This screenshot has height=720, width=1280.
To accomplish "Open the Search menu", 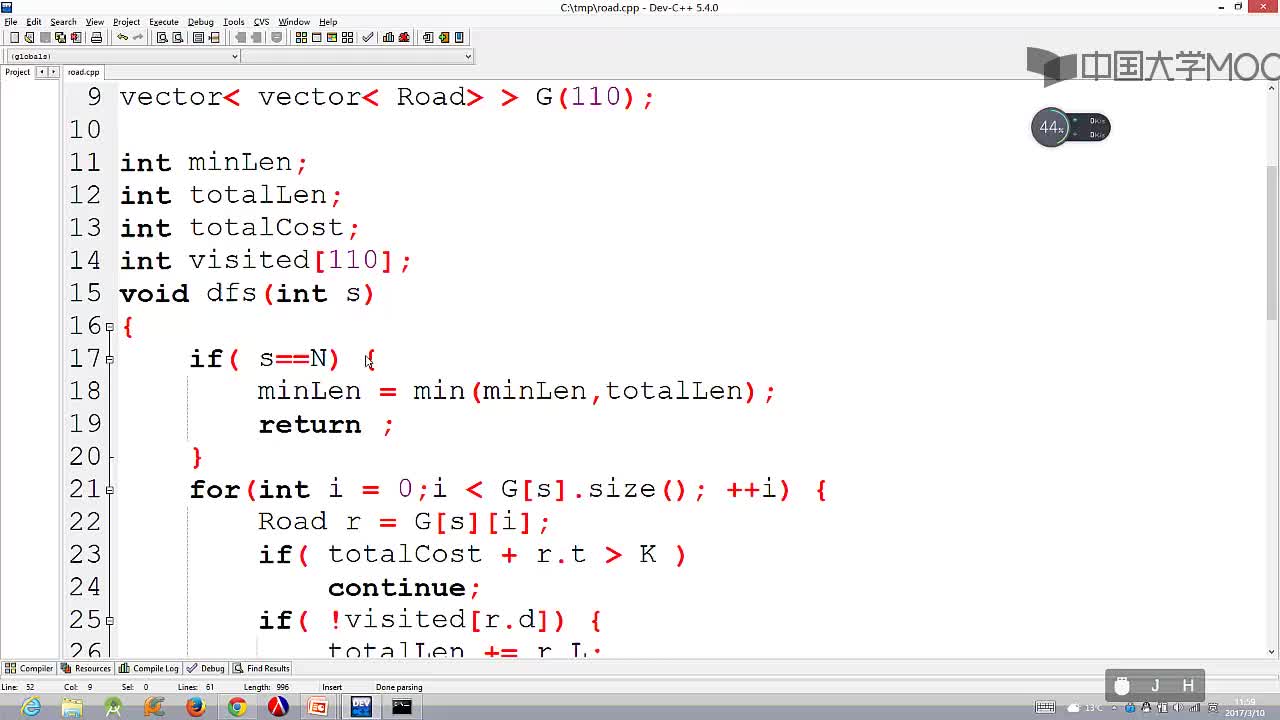I will (63, 22).
